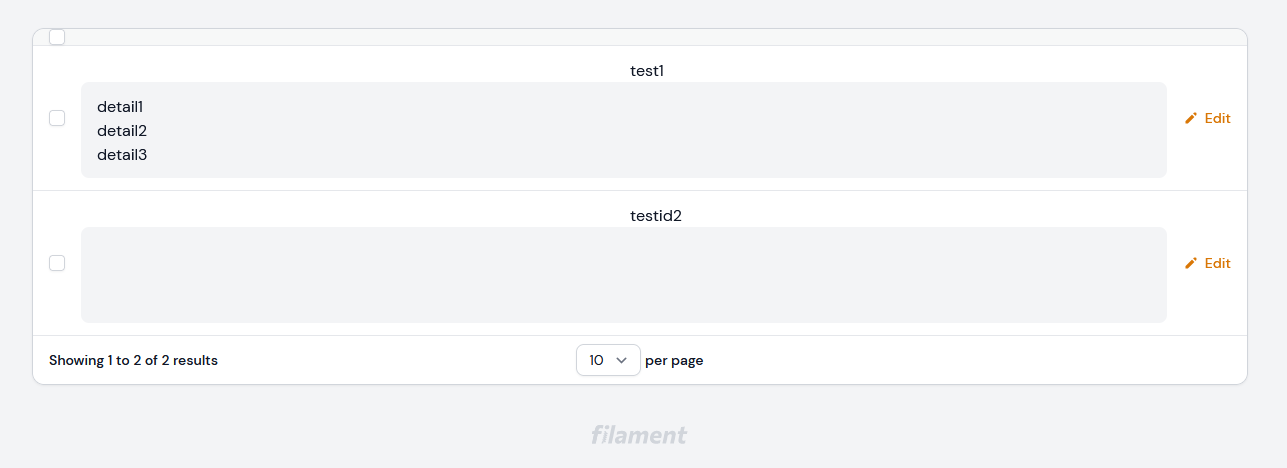The height and width of the screenshot is (468, 1287).
Task: Click the detail3 line in the test1 record
Action: point(122,155)
